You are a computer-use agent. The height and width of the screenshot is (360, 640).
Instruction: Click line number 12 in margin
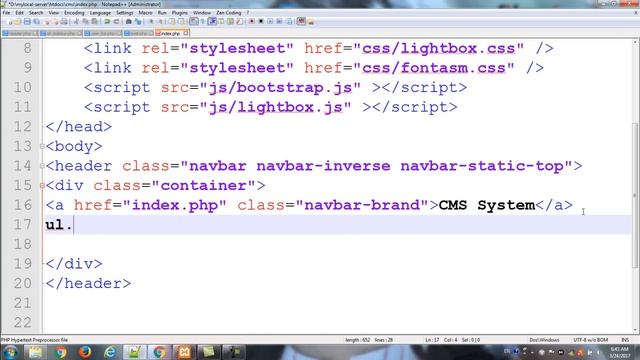point(22,127)
